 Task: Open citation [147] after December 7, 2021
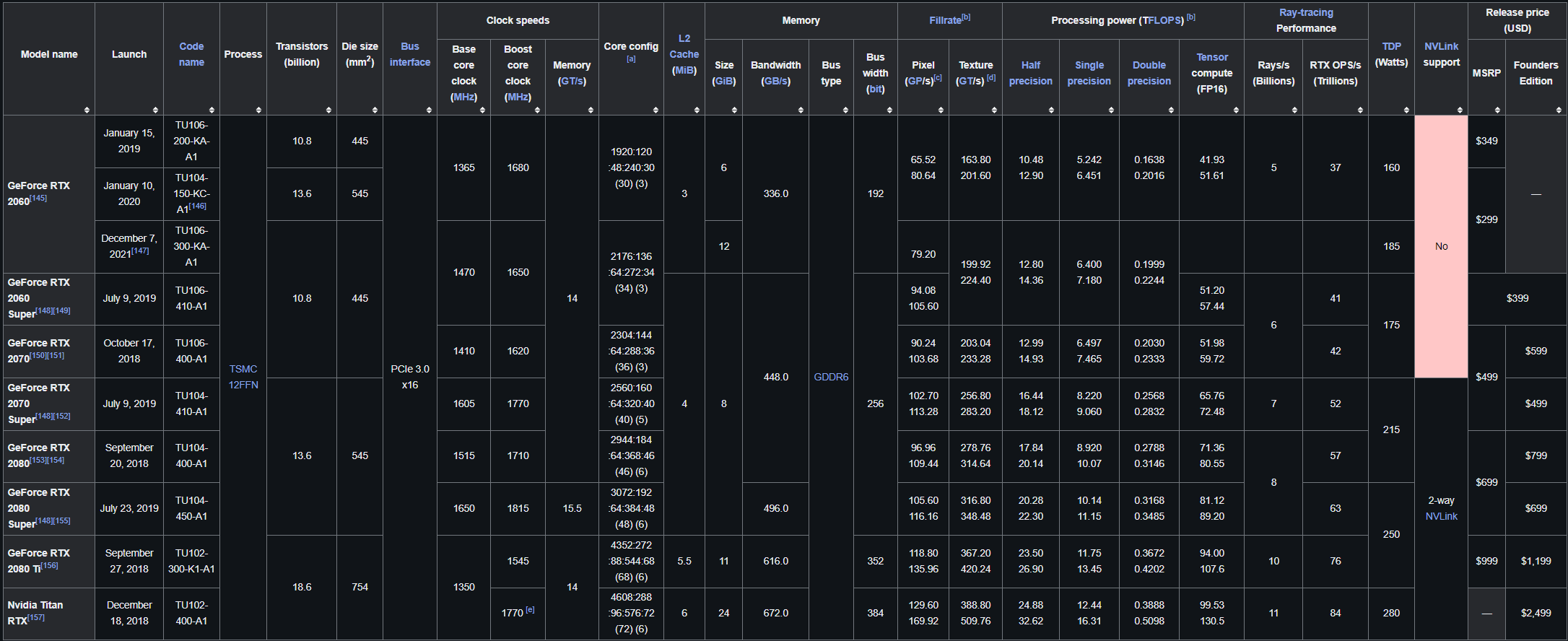click(x=140, y=251)
